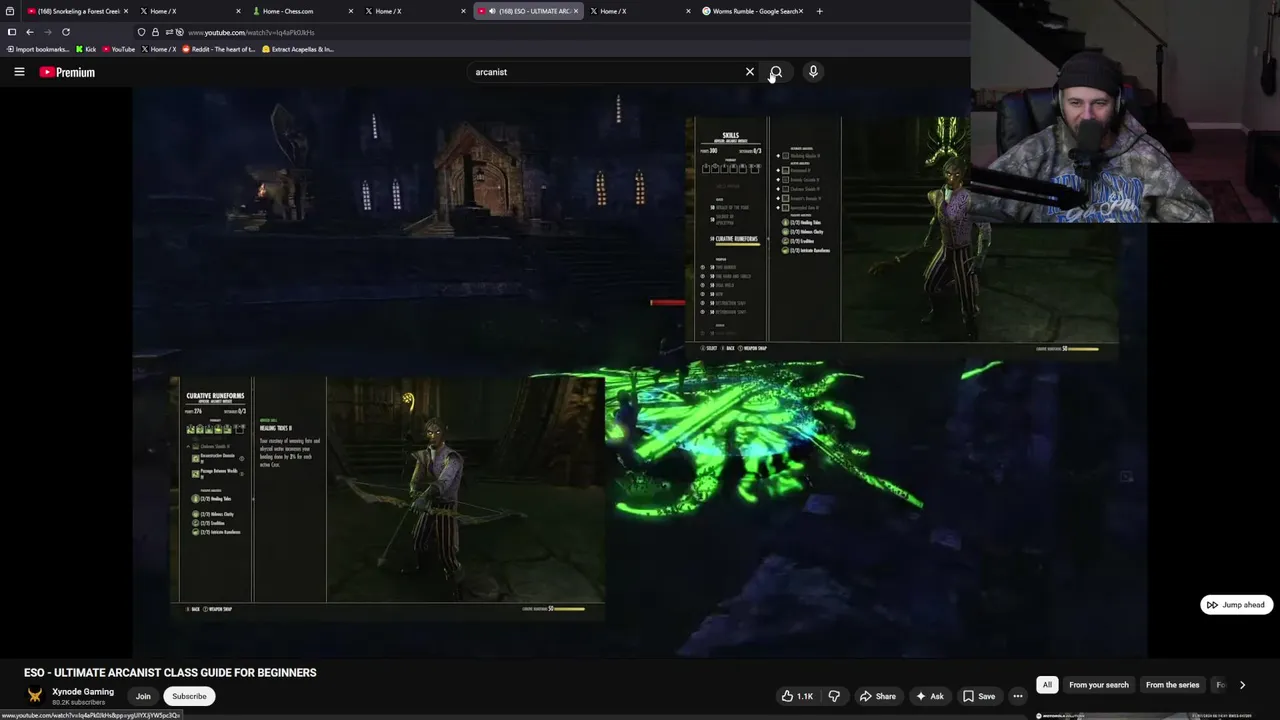The image size is (1280, 720).
Task: Subscribe to Xynode Gaming
Action: (x=189, y=696)
